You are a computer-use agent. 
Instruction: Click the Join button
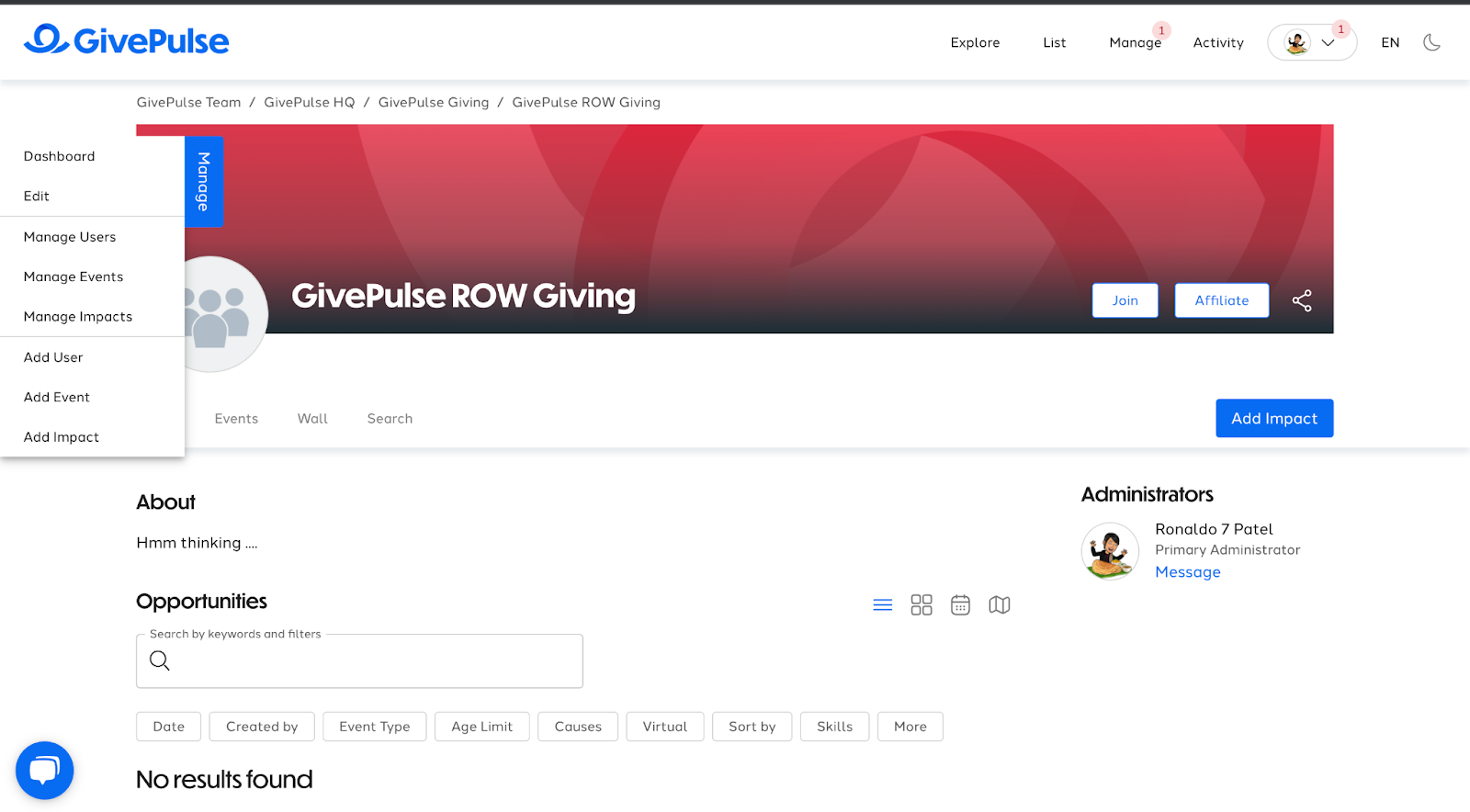tap(1125, 300)
